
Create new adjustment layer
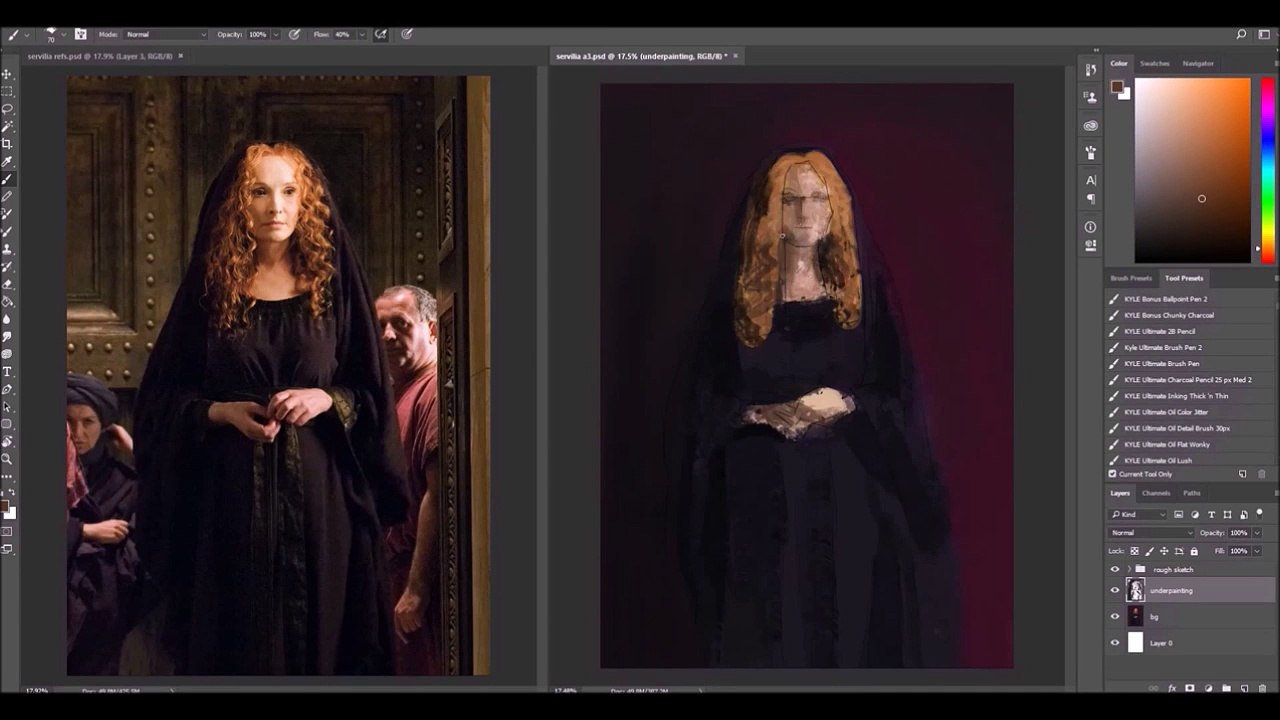coord(1208,688)
